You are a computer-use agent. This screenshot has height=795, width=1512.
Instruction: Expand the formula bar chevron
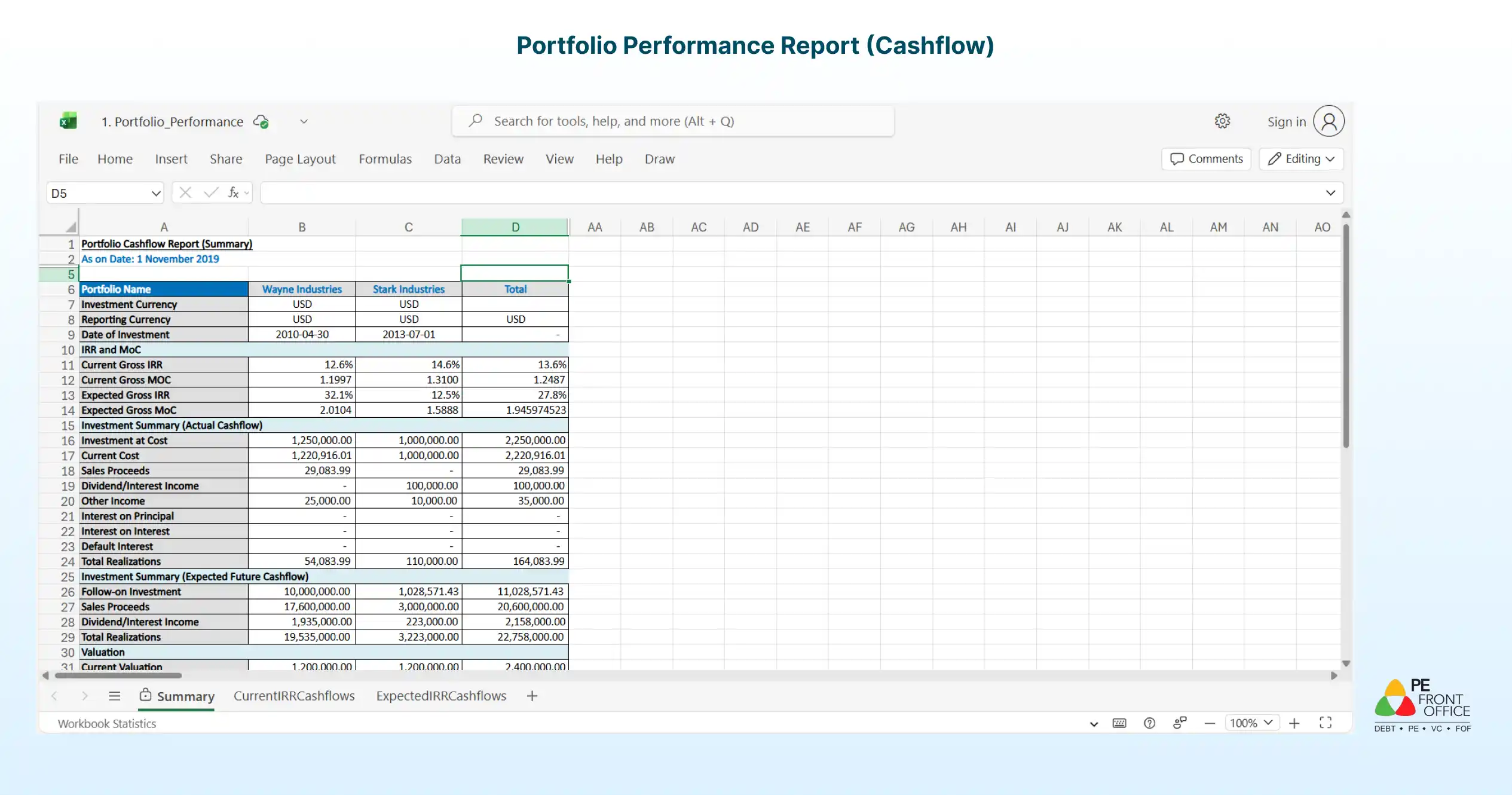point(1330,193)
